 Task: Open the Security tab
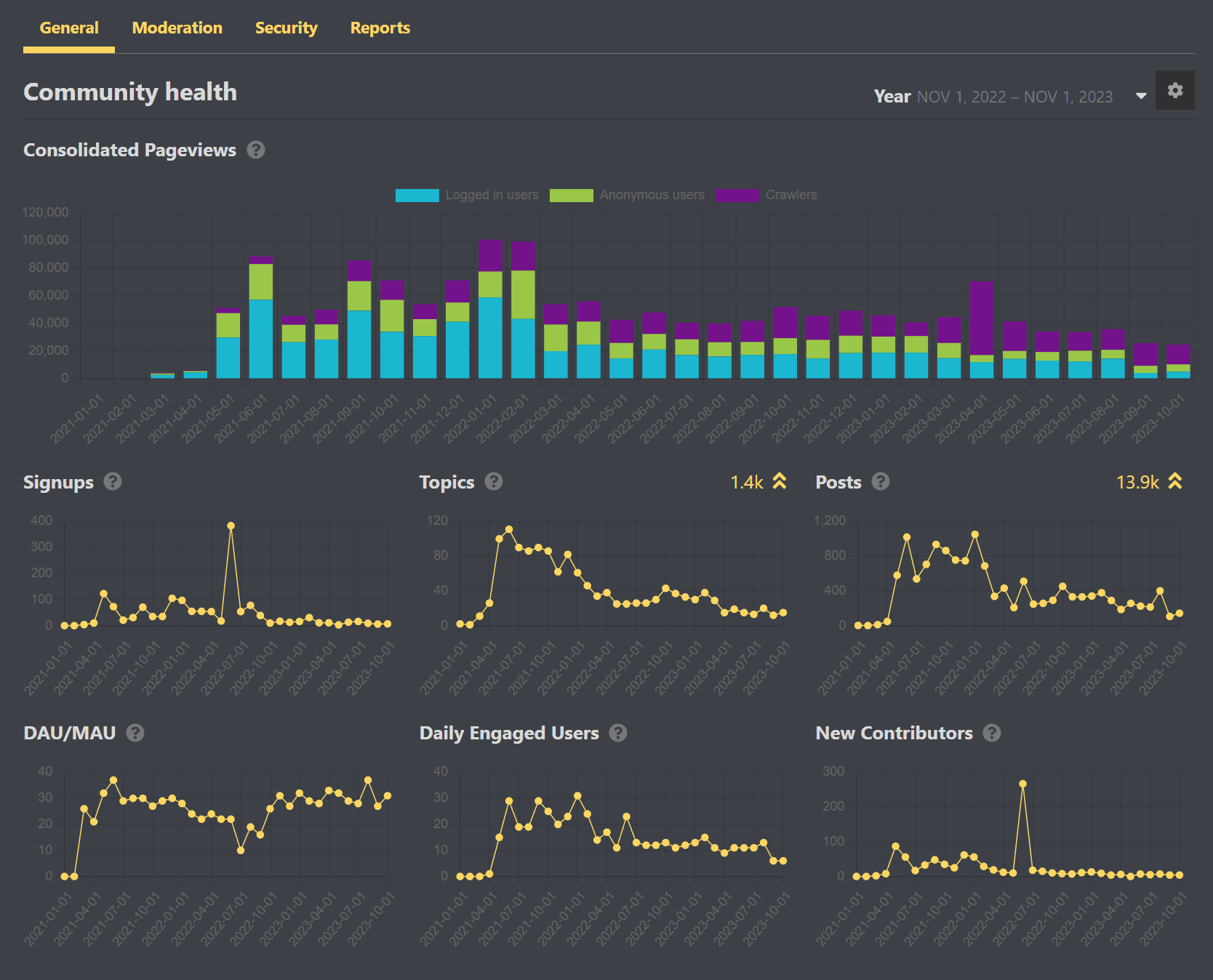point(286,28)
